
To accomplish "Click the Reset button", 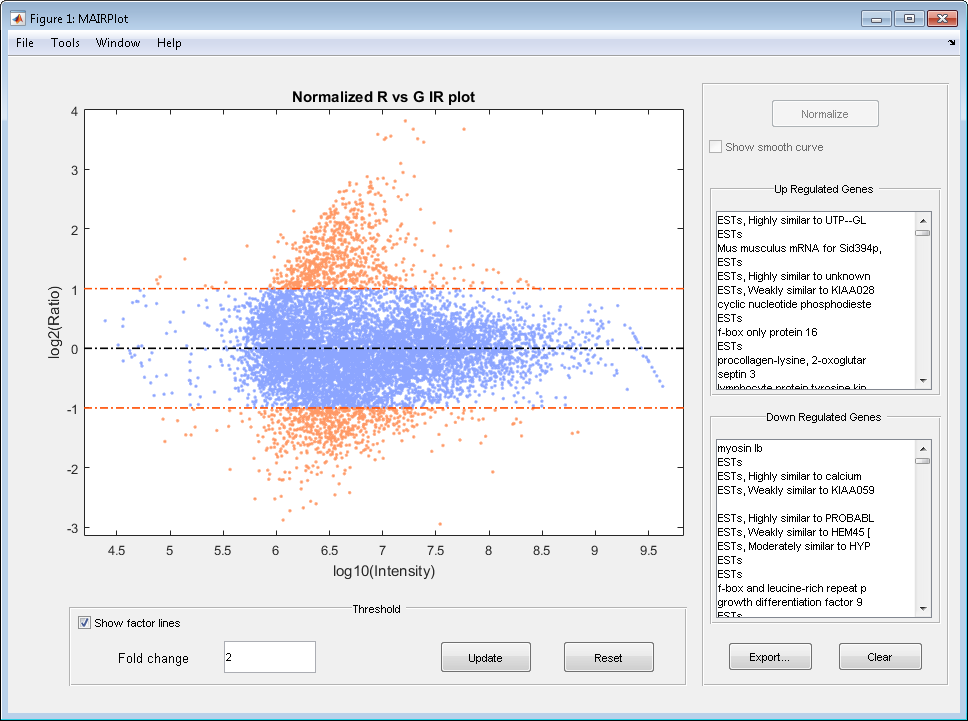I will [x=608, y=657].
